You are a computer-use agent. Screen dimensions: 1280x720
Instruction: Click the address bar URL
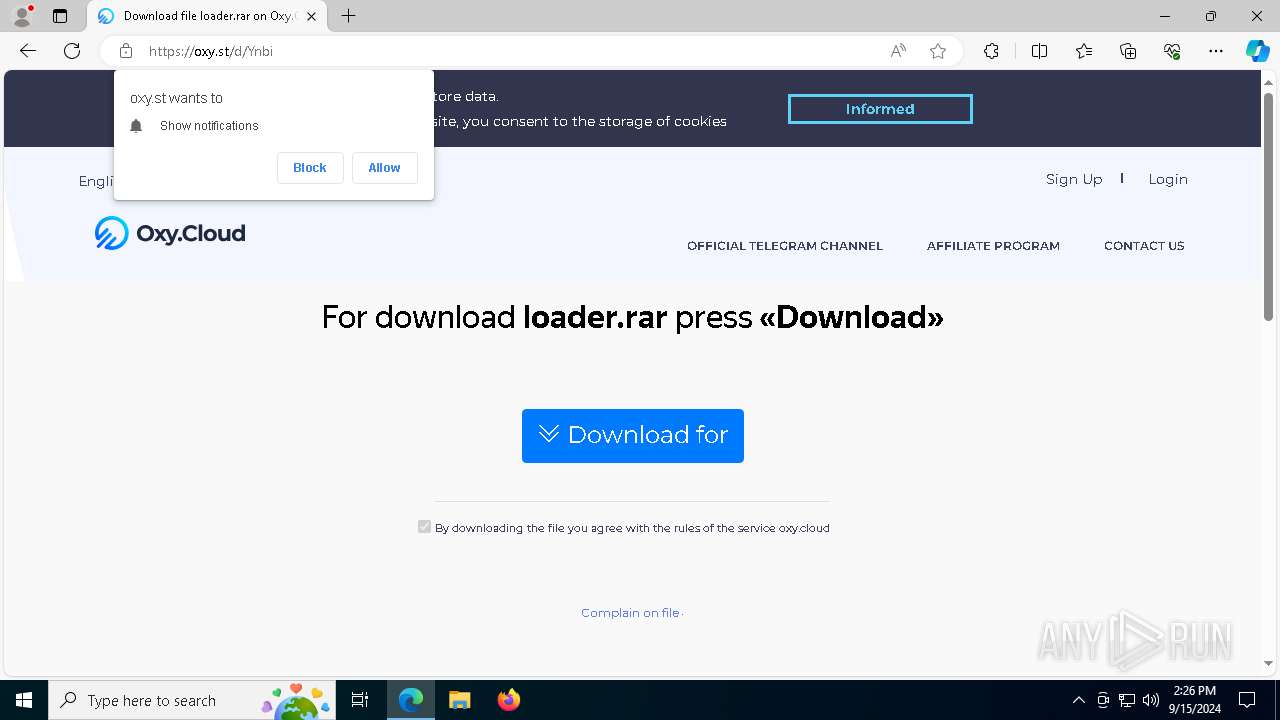211,51
